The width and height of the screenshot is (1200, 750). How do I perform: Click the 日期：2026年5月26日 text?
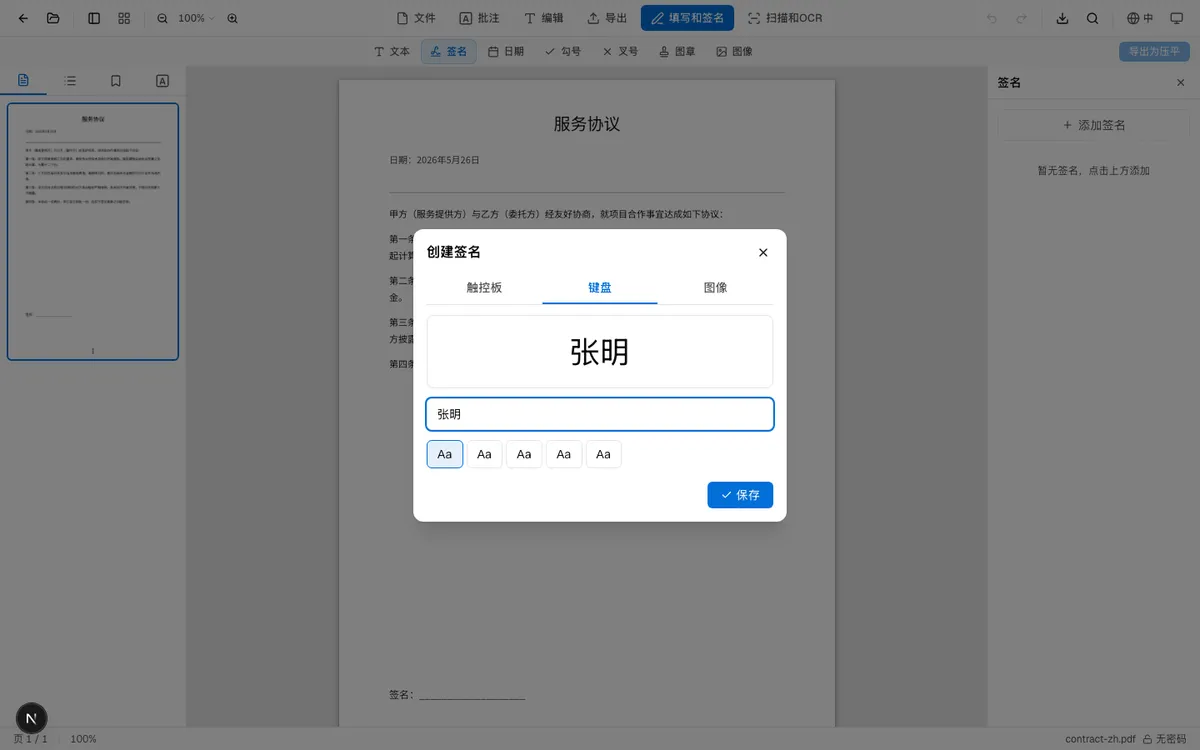[x=434, y=160]
